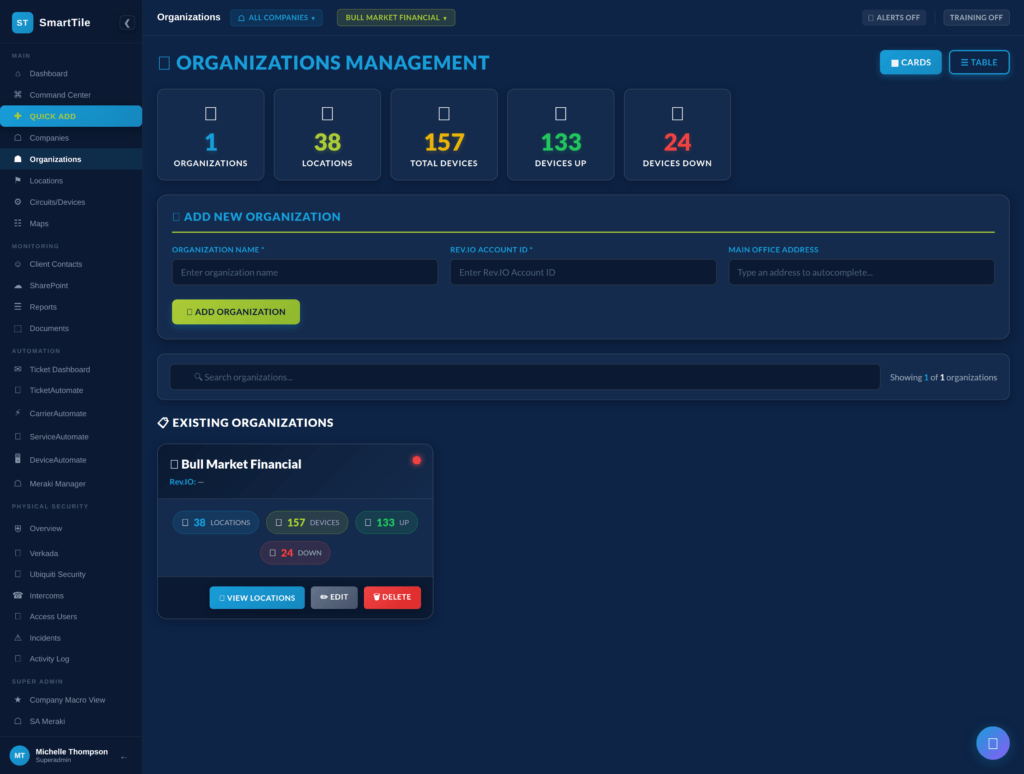Click the 38 LOCATIONS badge
The width and height of the screenshot is (1024, 774).
(216, 523)
